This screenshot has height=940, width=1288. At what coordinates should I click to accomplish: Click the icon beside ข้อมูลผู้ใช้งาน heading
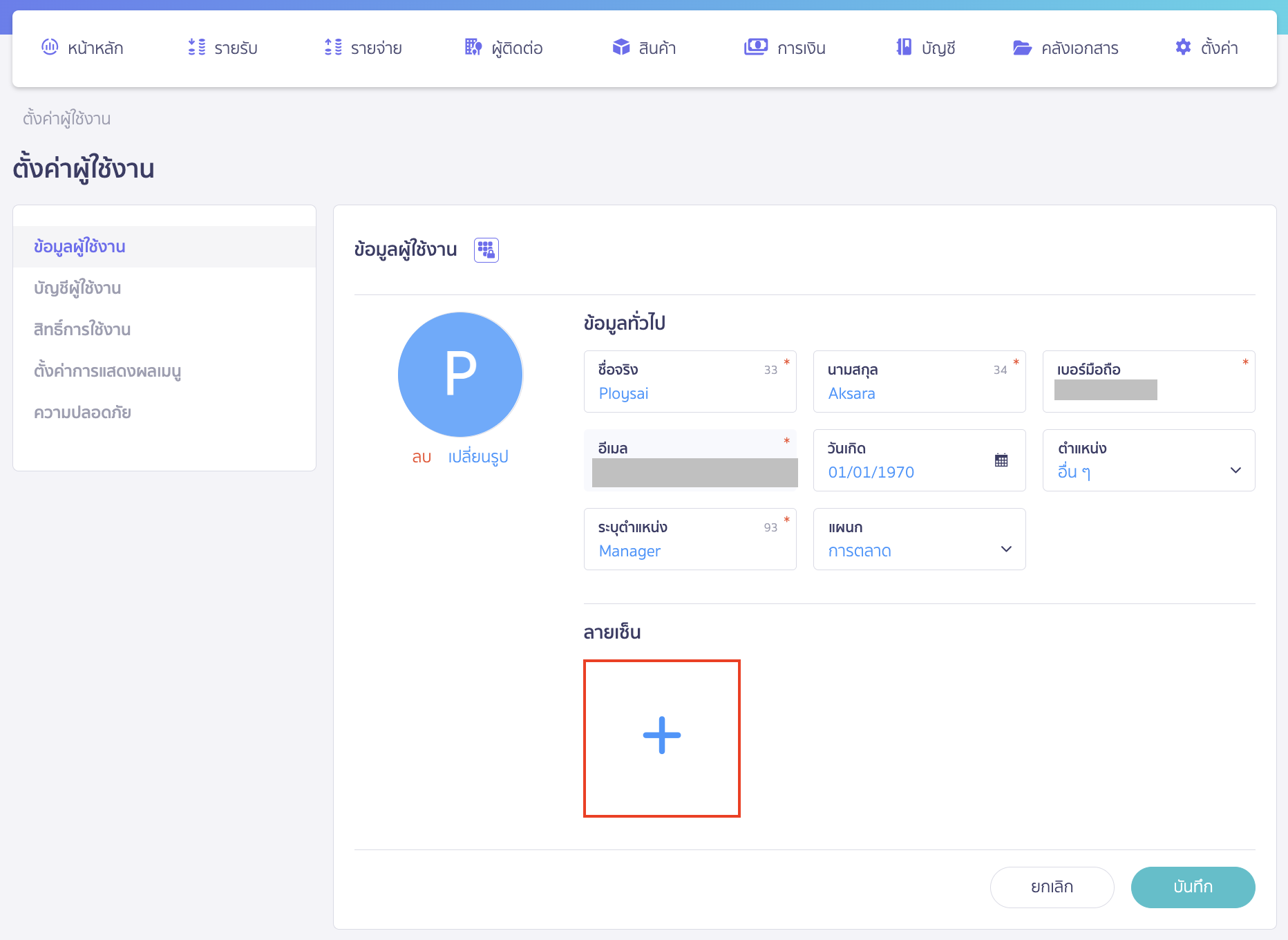[486, 250]
